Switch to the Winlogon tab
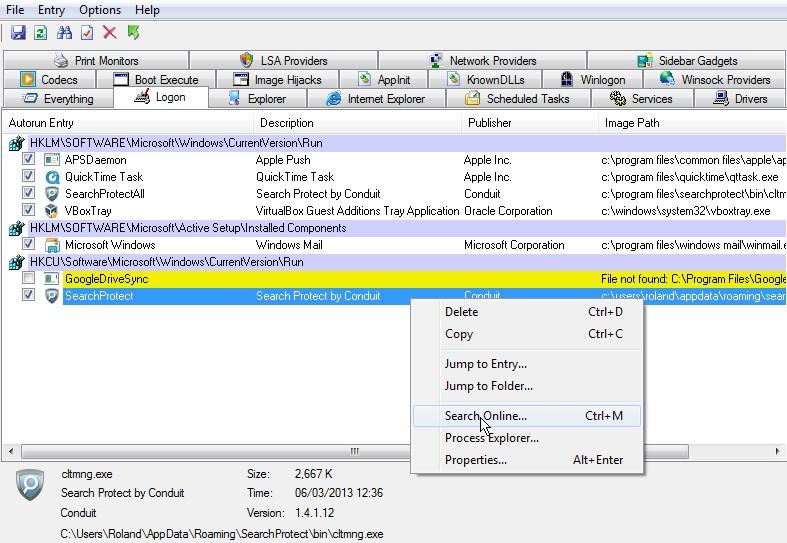Screen dimensions: 787x543 pyautogui.click(x=593, y=80)
